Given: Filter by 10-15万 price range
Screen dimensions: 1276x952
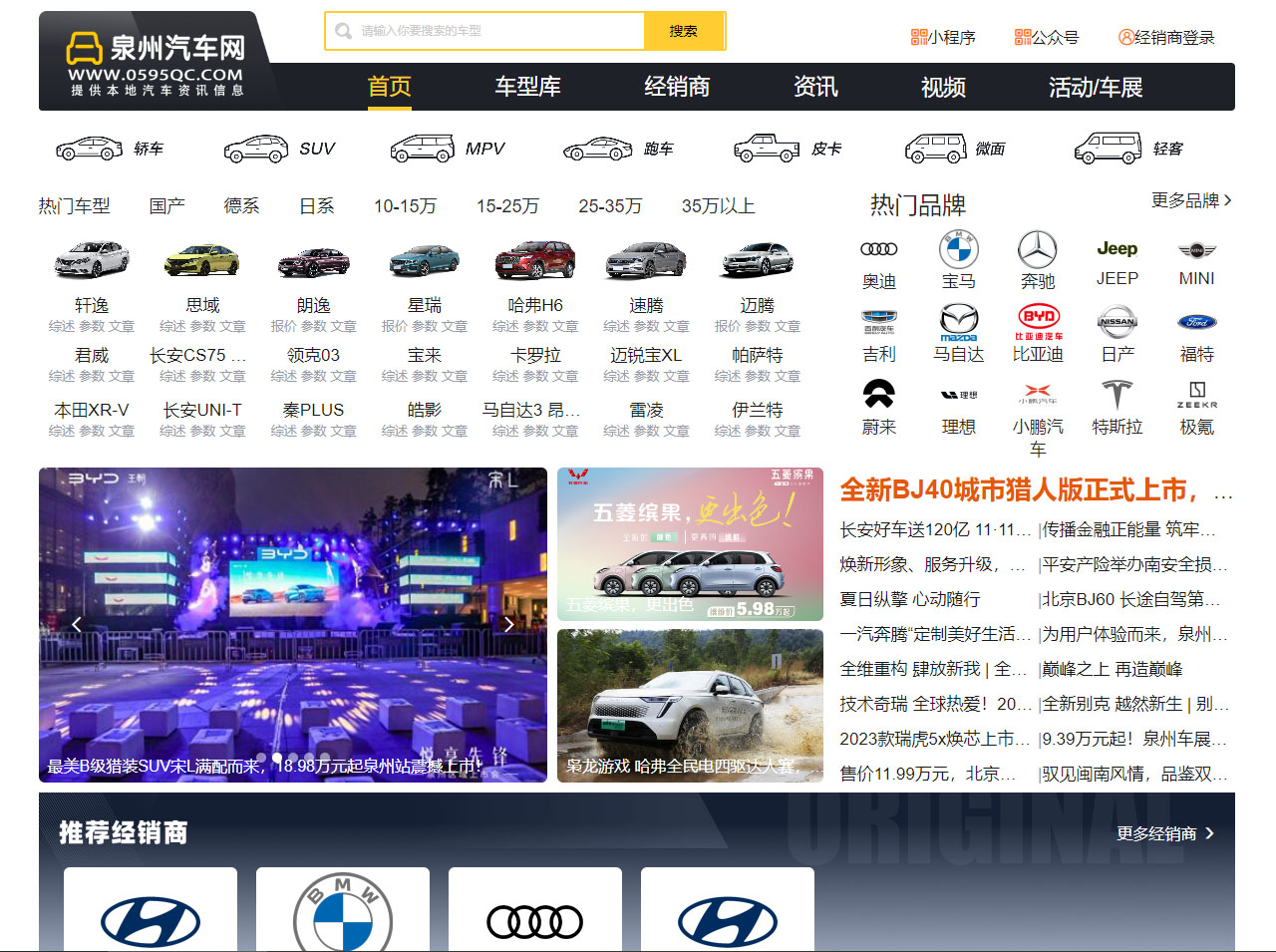Looking at the screenshot, I should [x=406, y=206].
